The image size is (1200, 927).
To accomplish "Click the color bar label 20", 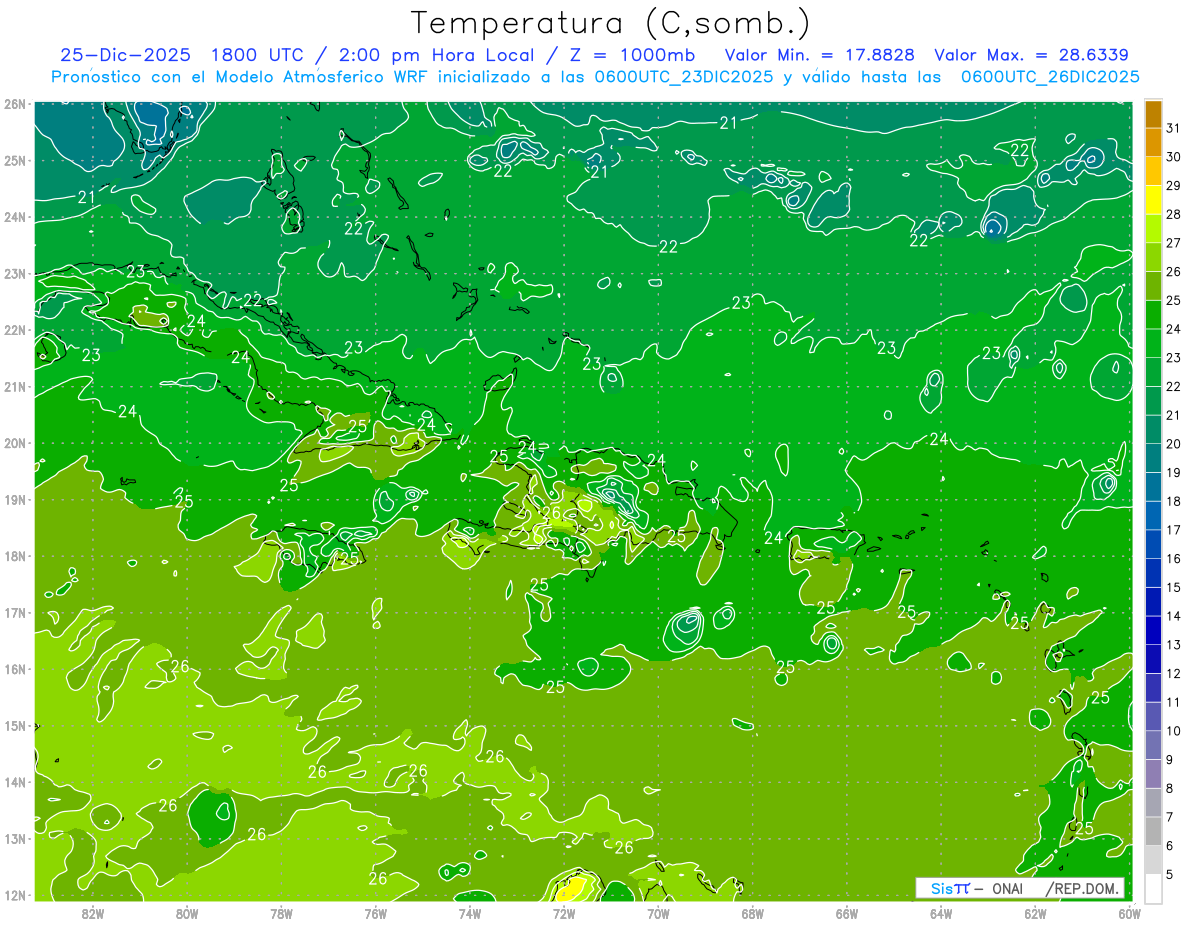I will click(x=1174, y=444).
